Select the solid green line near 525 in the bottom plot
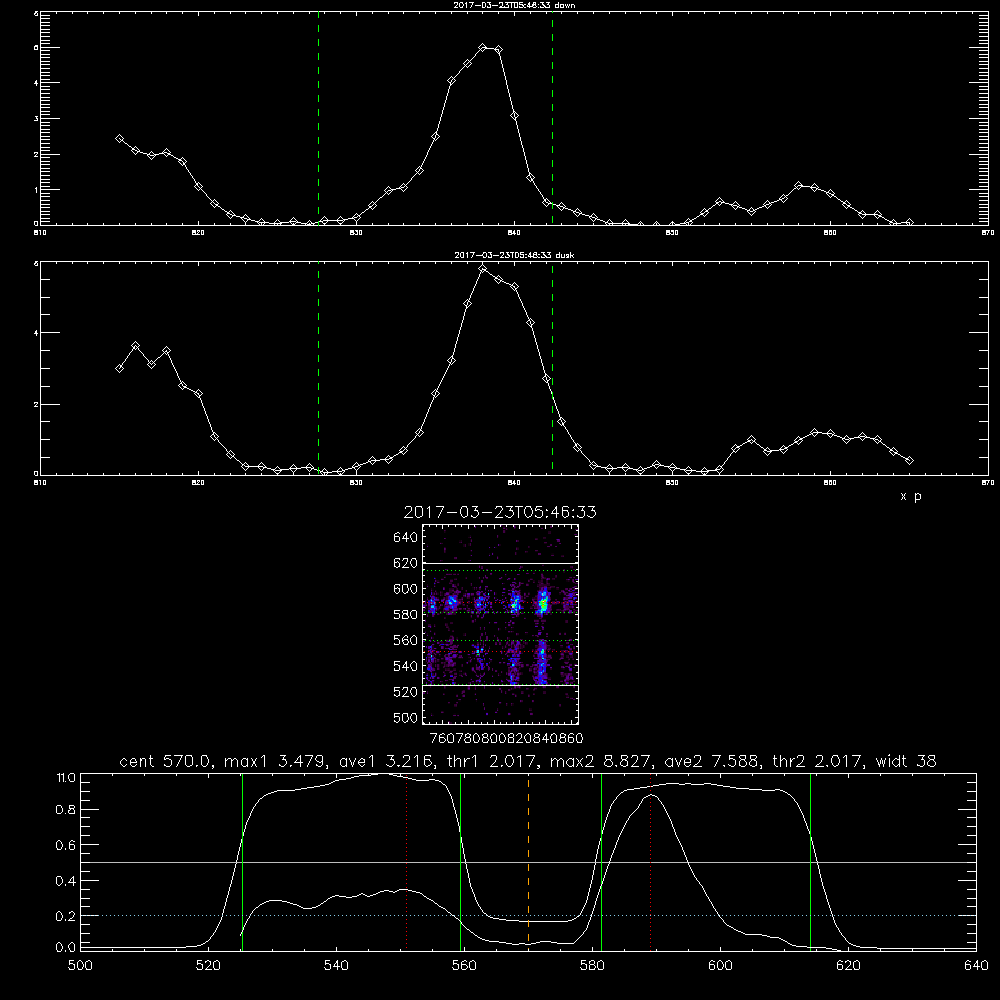Image resolution: width=1000 pixels, height=1000 pixels. click(x=242, y=861)
